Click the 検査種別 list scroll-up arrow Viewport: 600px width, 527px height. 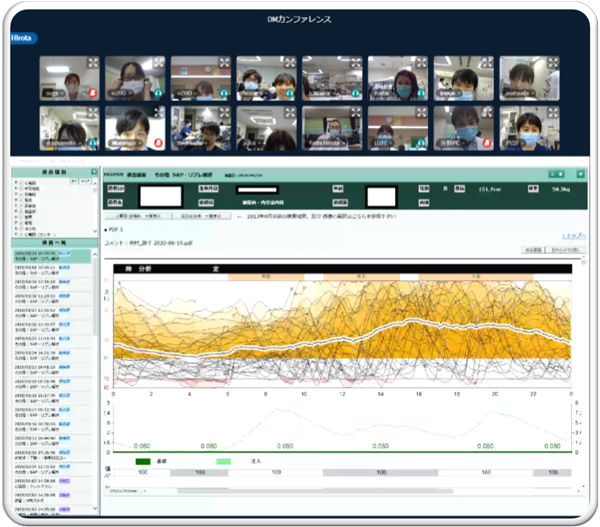click(95, 183)
